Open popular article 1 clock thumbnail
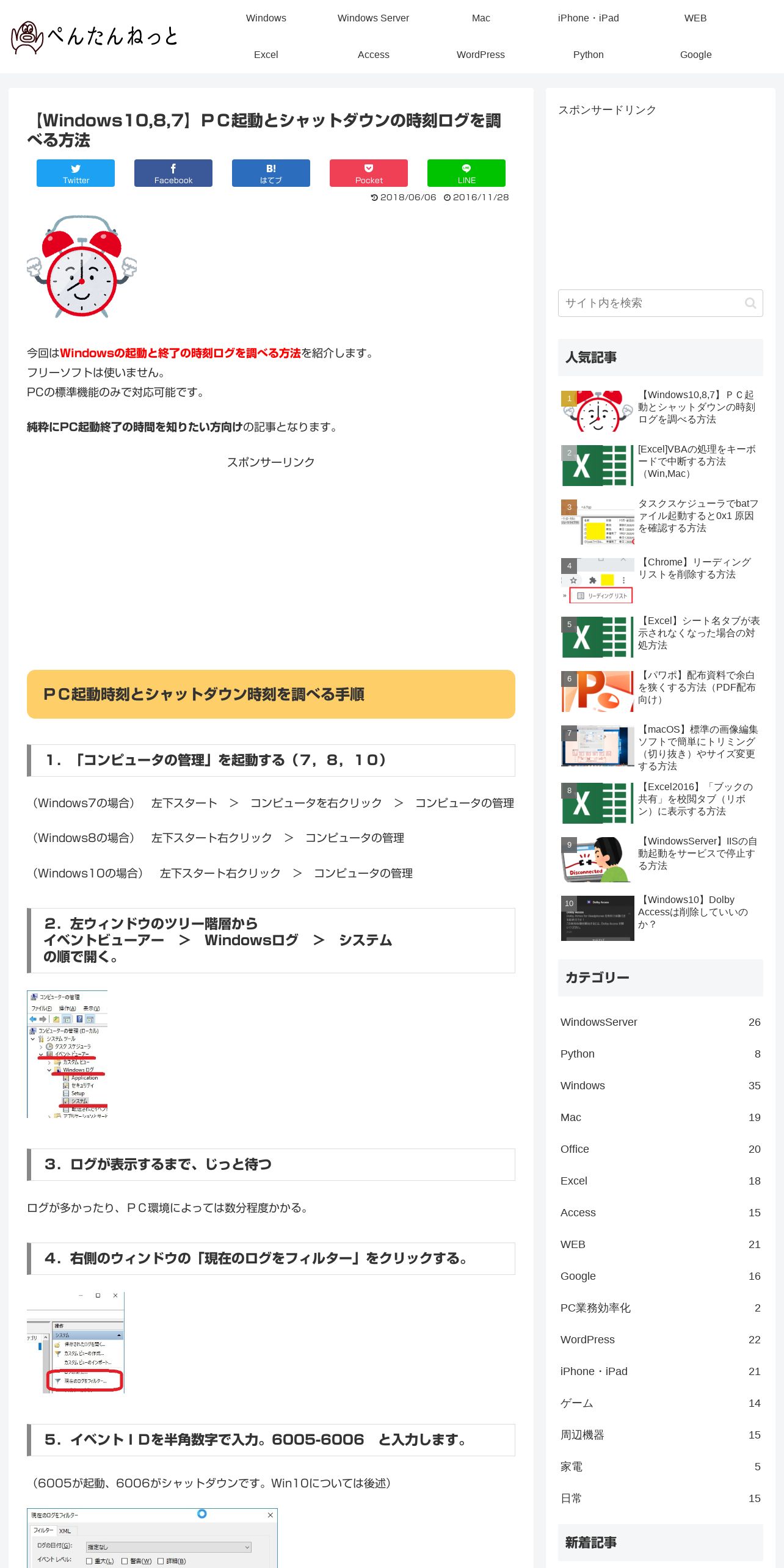The height and width of the screenshot is (1568, 784). (x=598, y=411)
